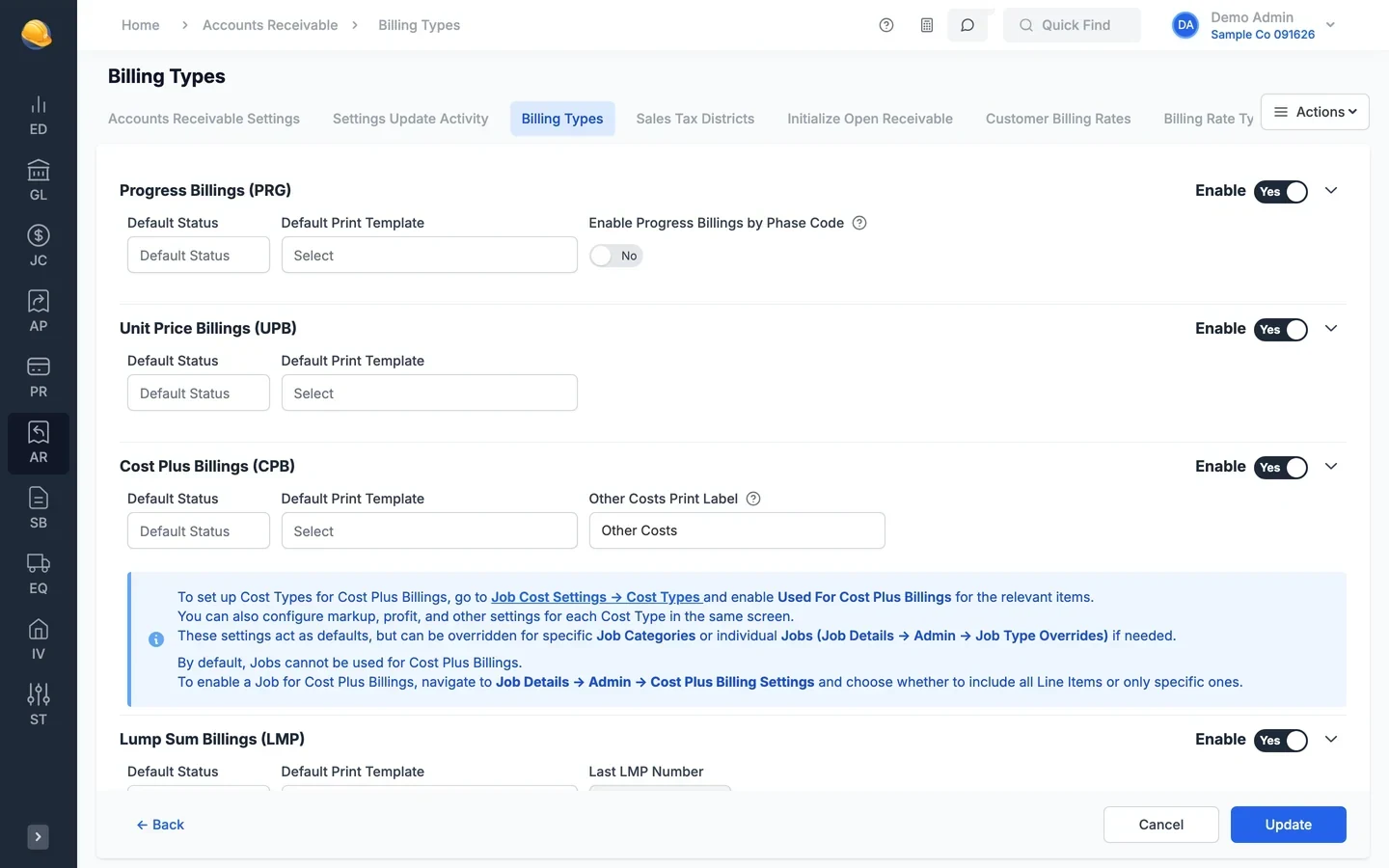Viewport: 1389px width, 868px height.
Task: Show help for Other Costs Print Label
Action: [x=754, y=499]
